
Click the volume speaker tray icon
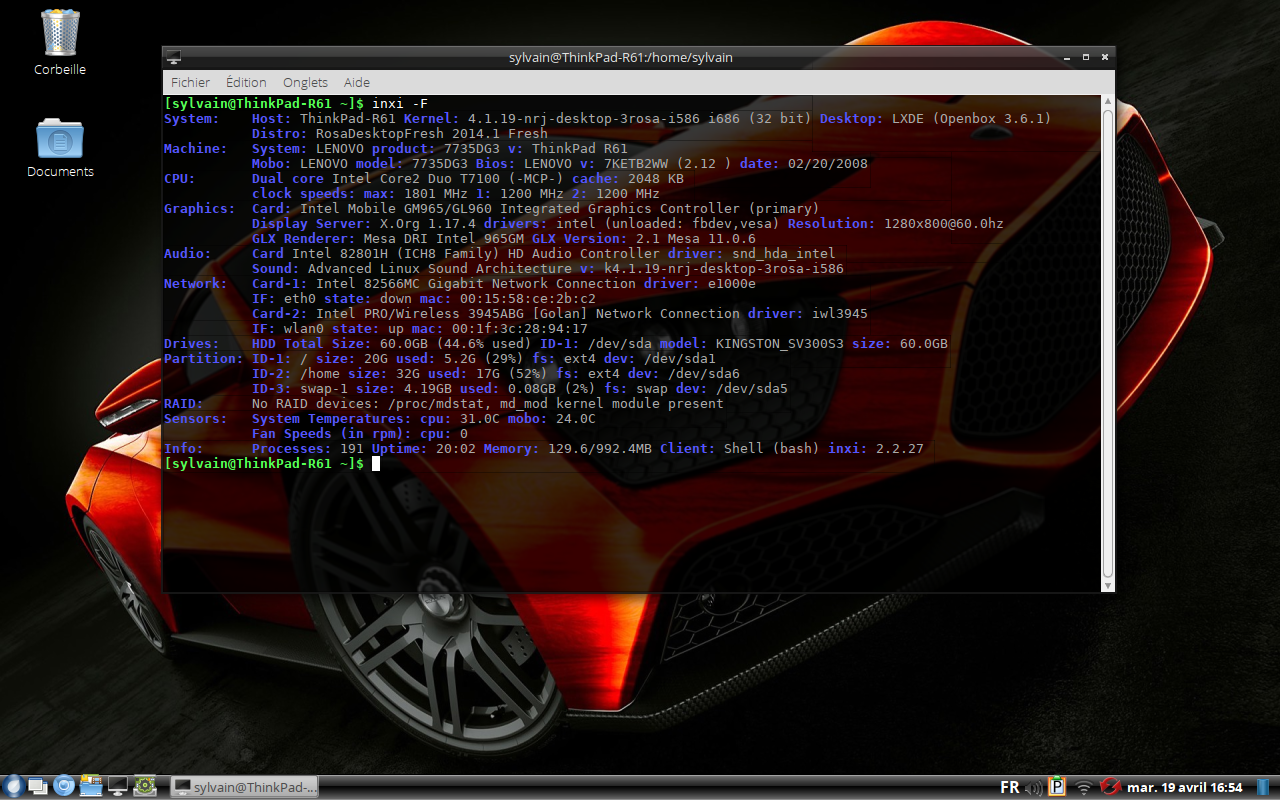click(1034, 788)
